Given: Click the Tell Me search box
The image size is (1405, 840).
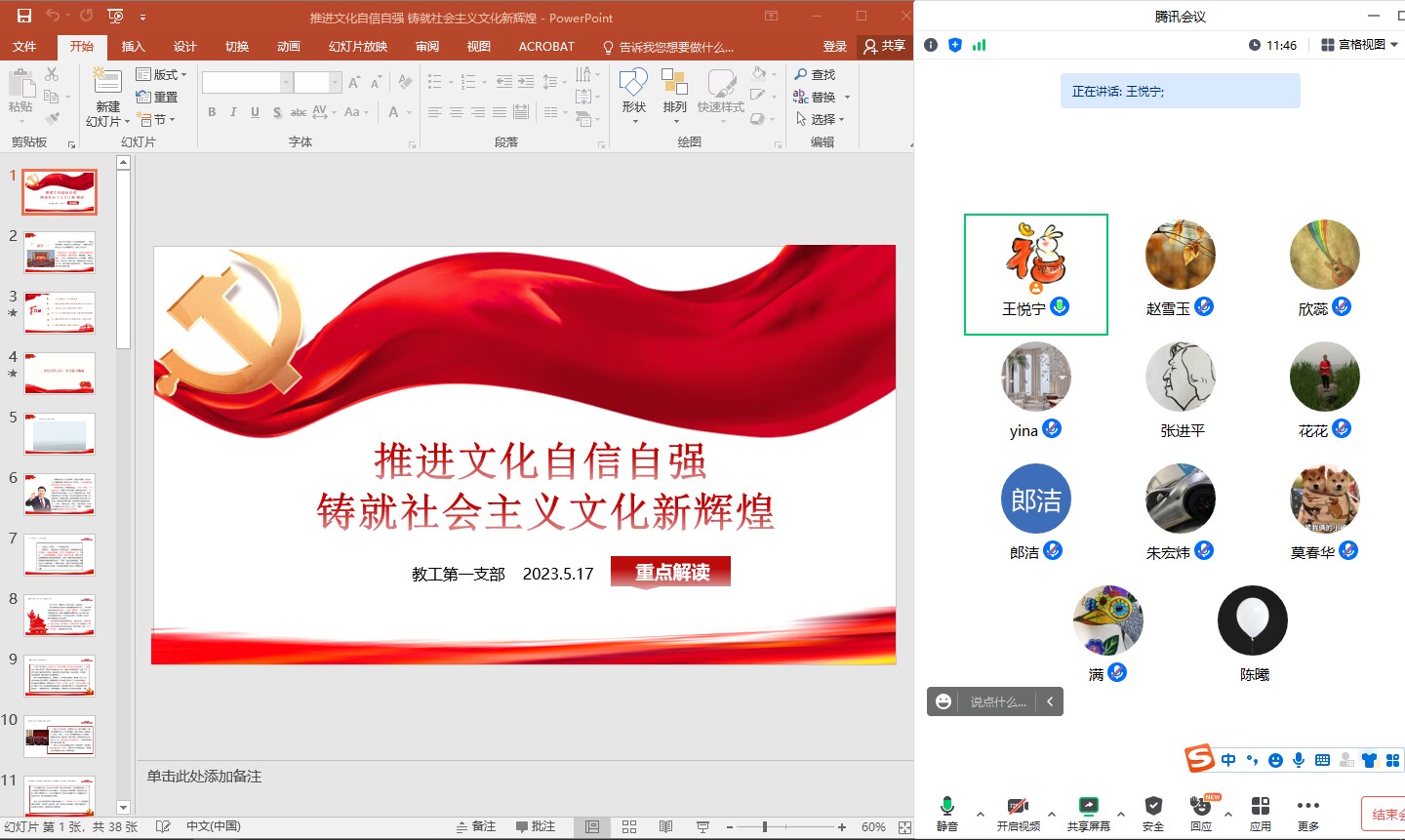Looking at the screenshot, I should click(x=668, y=47).
